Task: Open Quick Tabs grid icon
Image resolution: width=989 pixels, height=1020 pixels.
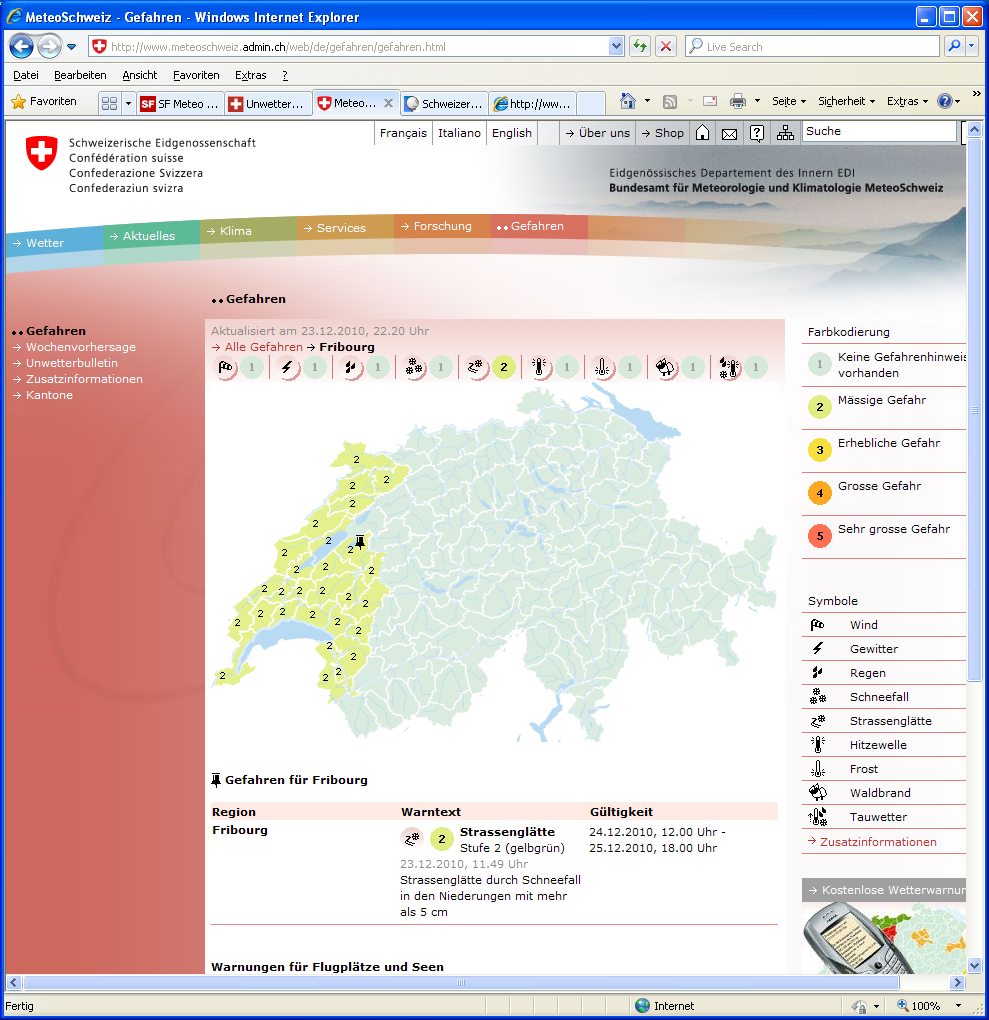Action: pos(109,103)
